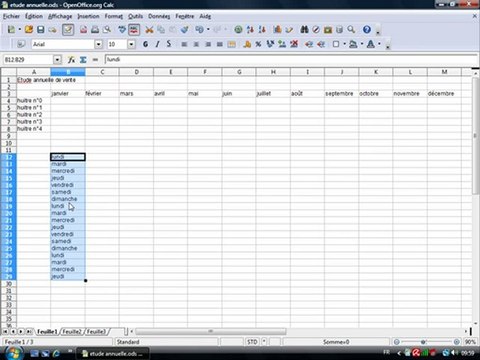Decrease indent
The width and height of the screenshot is (480, 360).
click(309, 44)
